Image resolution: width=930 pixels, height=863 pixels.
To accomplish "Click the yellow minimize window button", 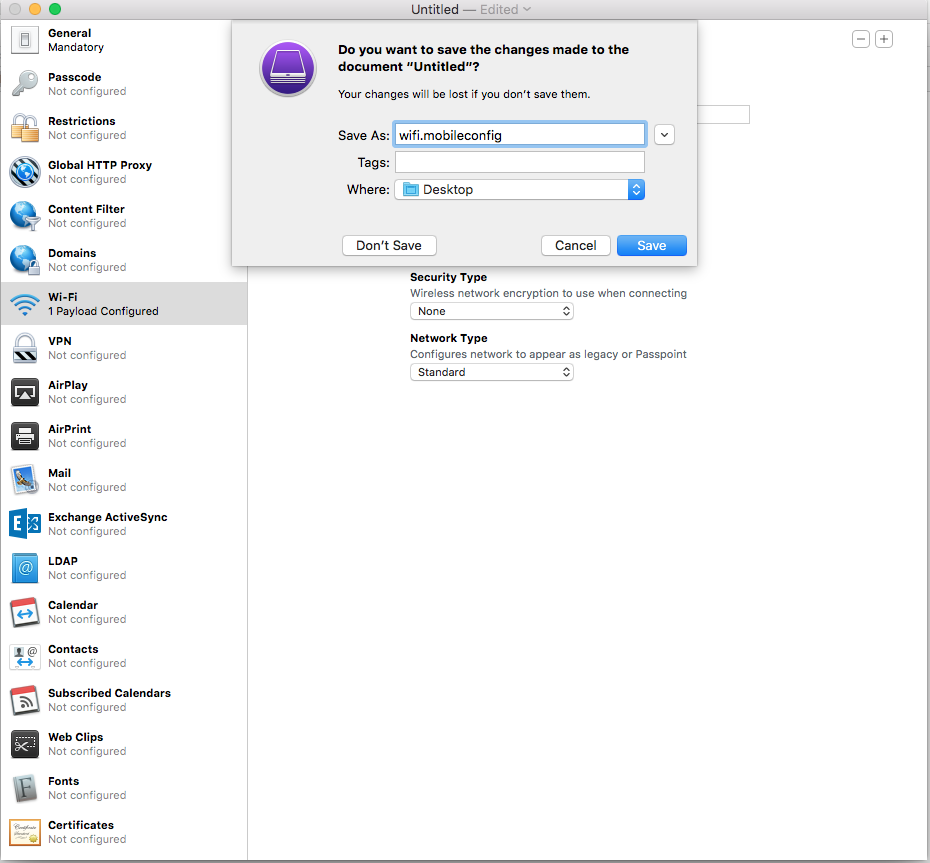I will tap(35, 9).
